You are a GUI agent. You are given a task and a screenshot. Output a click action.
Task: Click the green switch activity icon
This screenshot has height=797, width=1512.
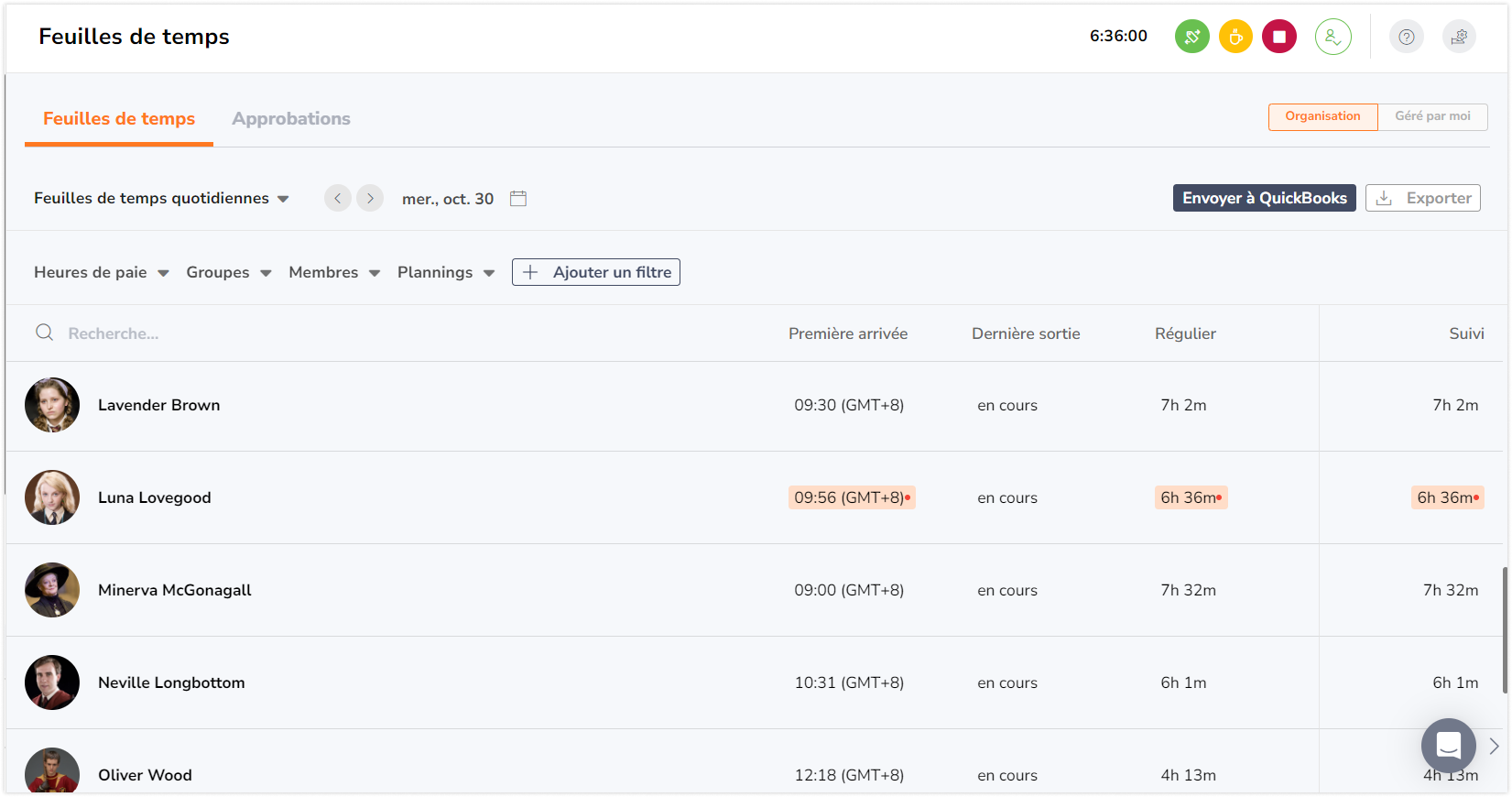click(x=1191, y=37)
